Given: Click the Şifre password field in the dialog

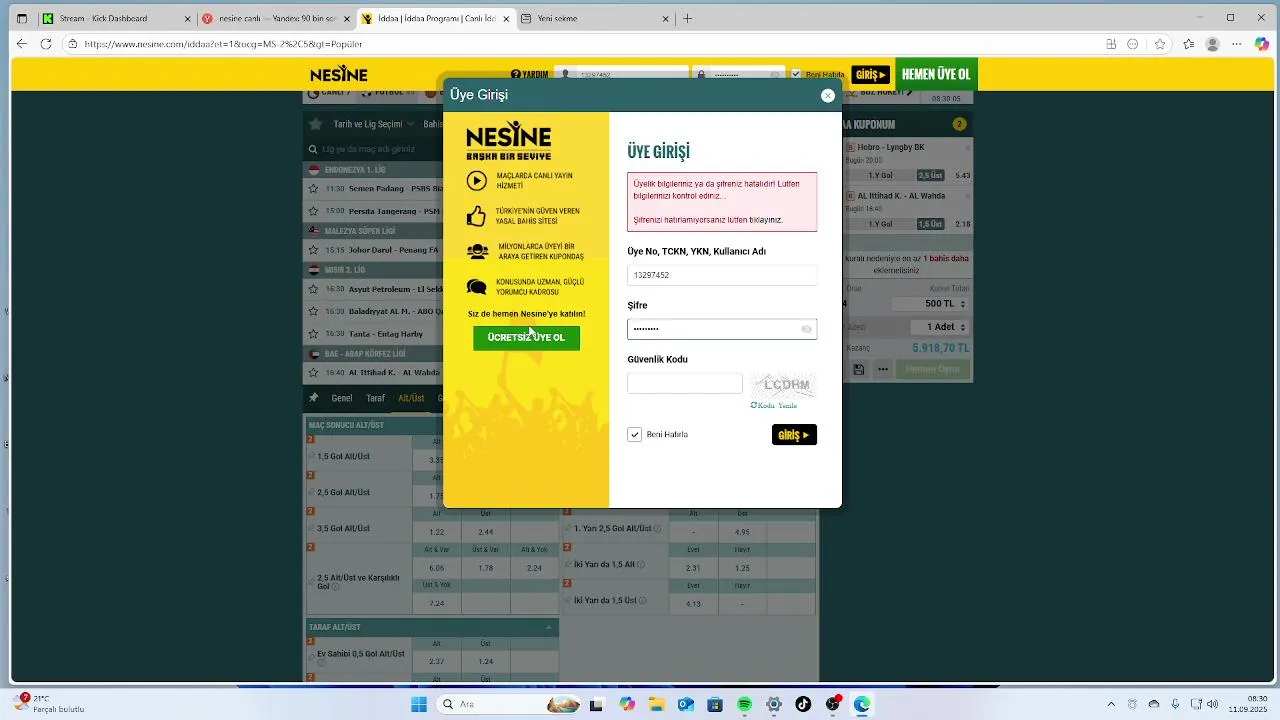Looking at the screenshot, I should coord(722,329).
